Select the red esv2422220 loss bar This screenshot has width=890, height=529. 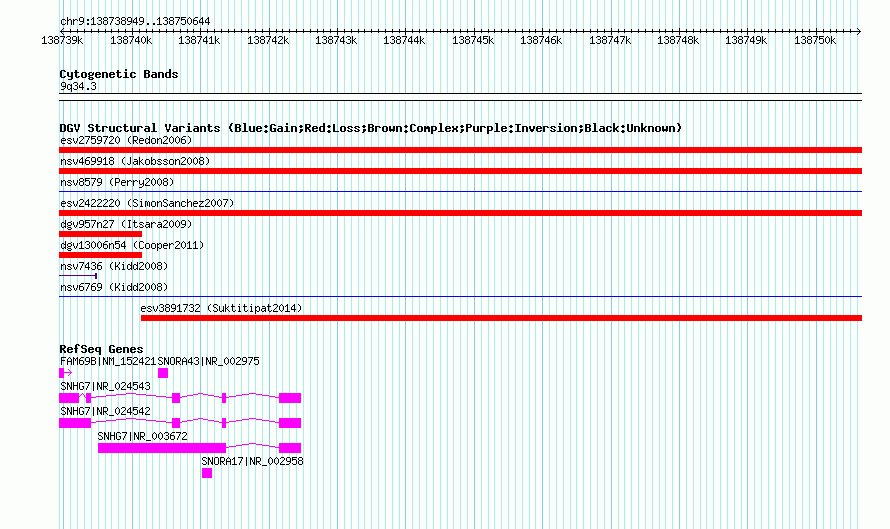[460, 213]
